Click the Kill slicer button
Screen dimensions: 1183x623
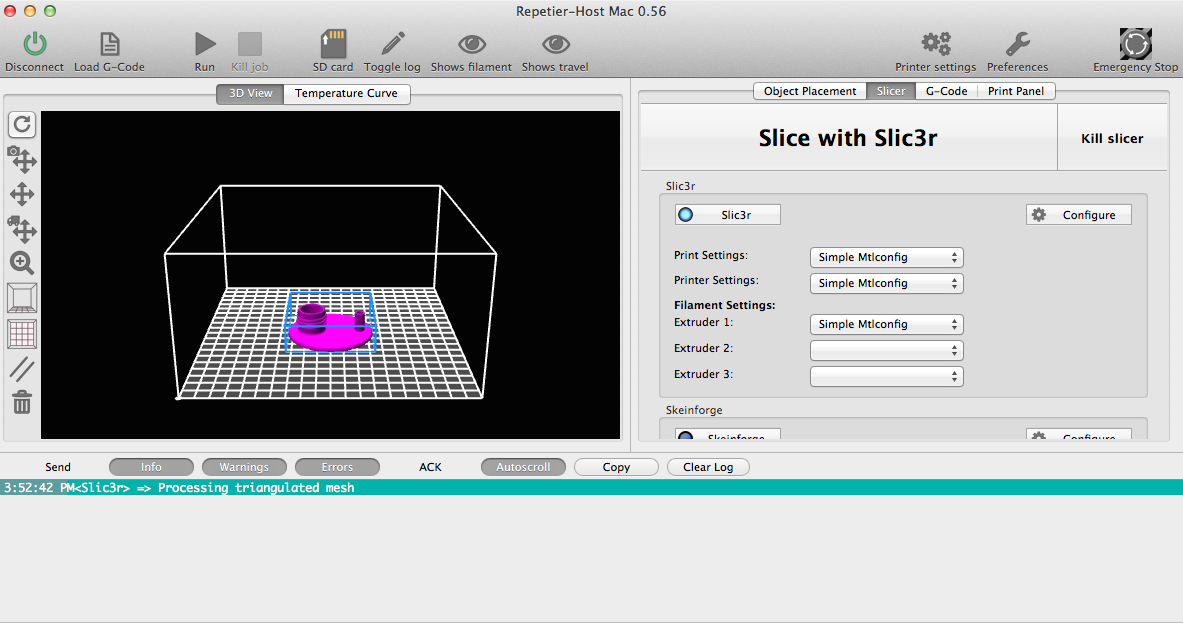pyautogui.click(x=1112, y=137)
